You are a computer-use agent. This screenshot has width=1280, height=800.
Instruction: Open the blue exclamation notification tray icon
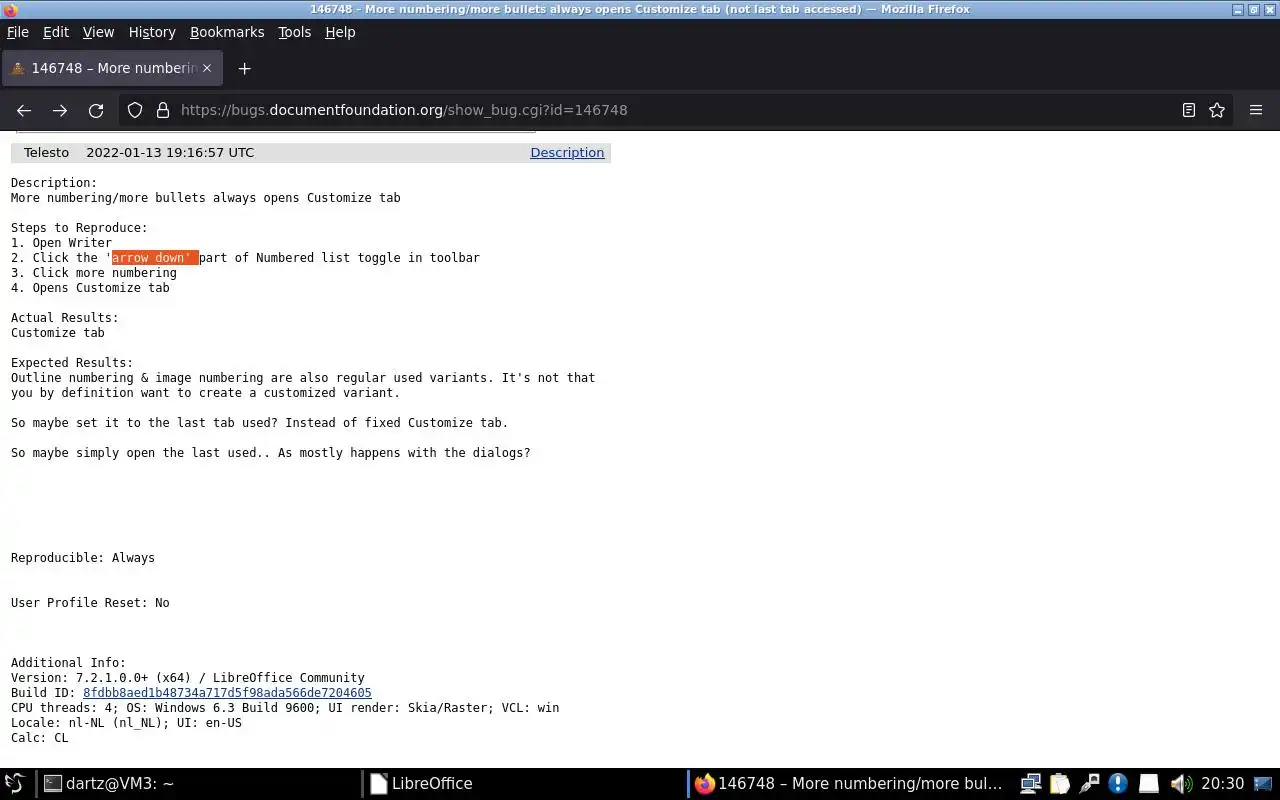point(1118,784)
